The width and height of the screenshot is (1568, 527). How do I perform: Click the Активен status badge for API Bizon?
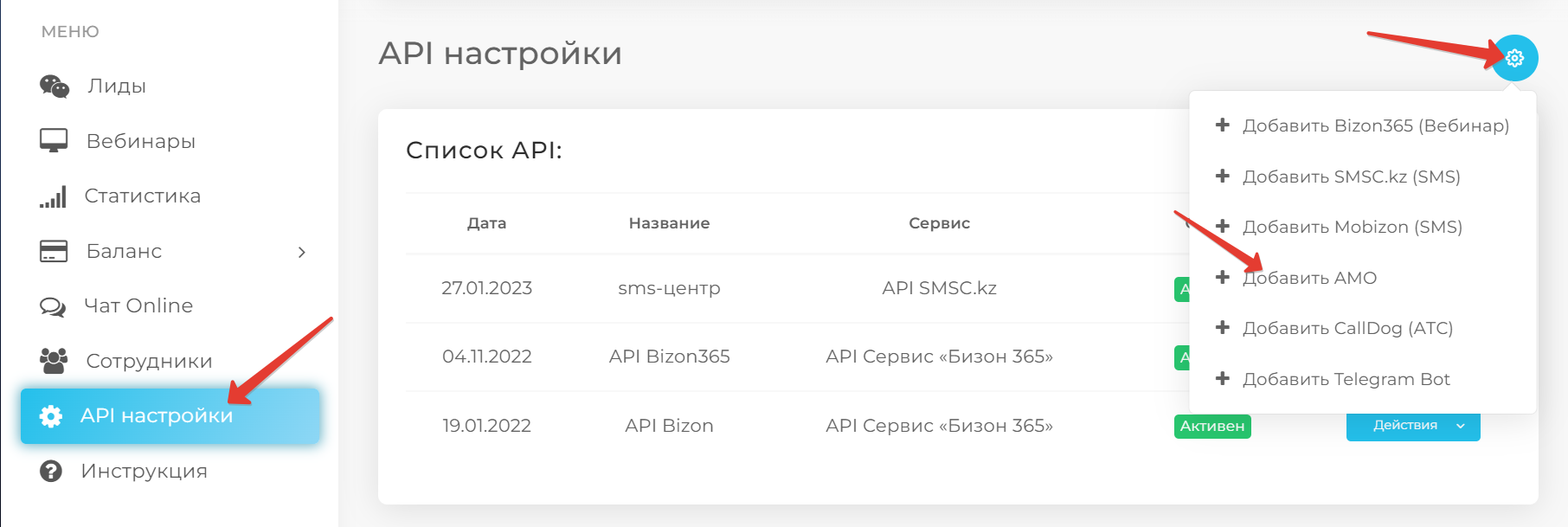click(x=1211, y=426)
